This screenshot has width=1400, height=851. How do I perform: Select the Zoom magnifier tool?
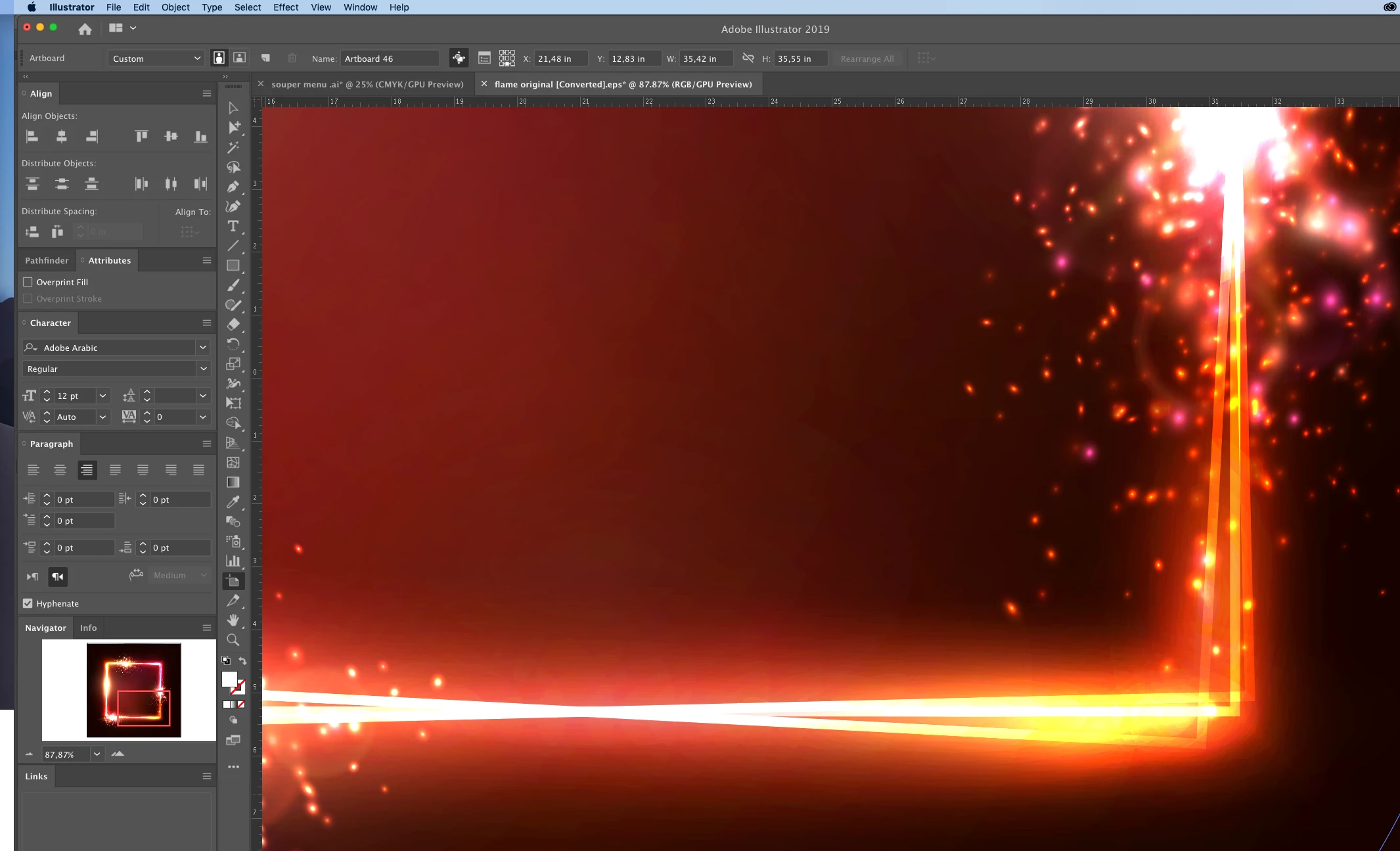(233, 640)
